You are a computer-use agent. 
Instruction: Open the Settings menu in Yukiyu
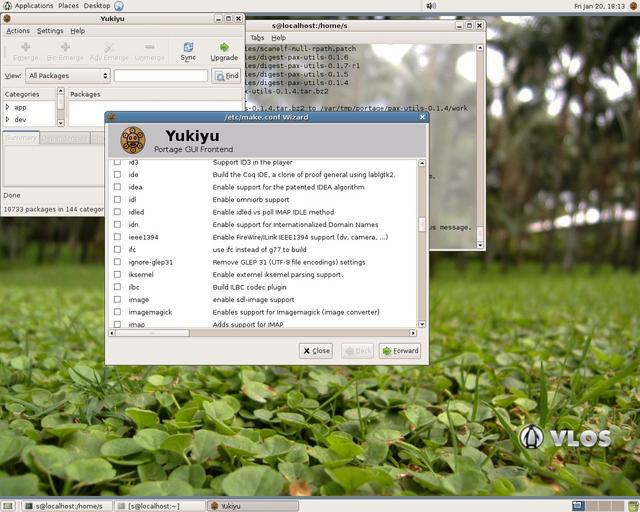tap(50, 31)
